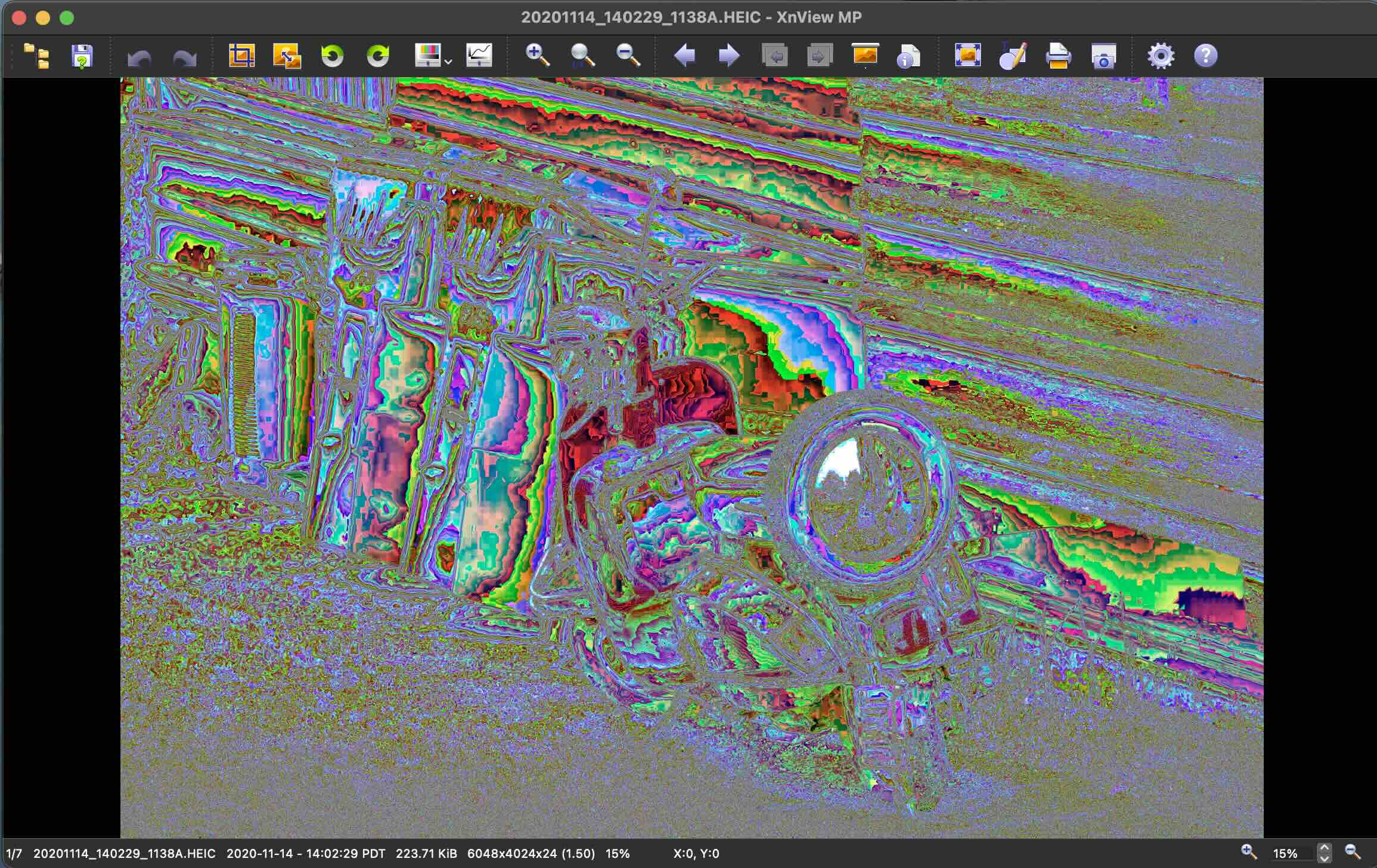Zoom out using toolbar magnifier minus
The height and width of the screenshot is (868, 1377).
point(628,56)
